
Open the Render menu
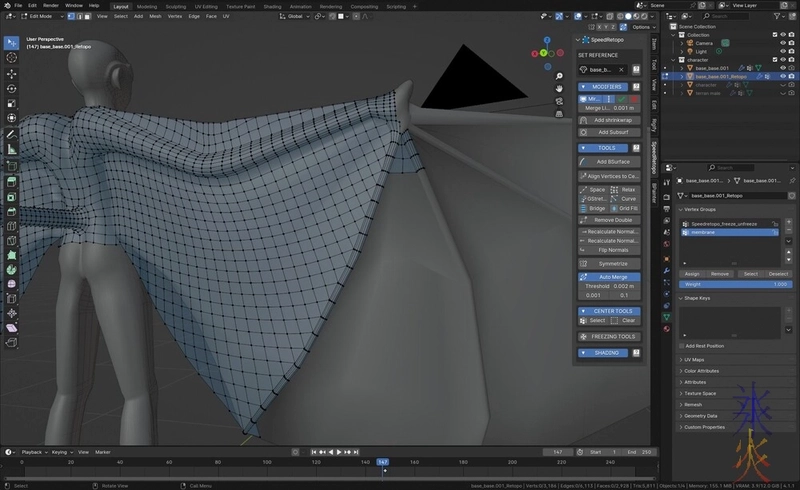coord(50,6)
